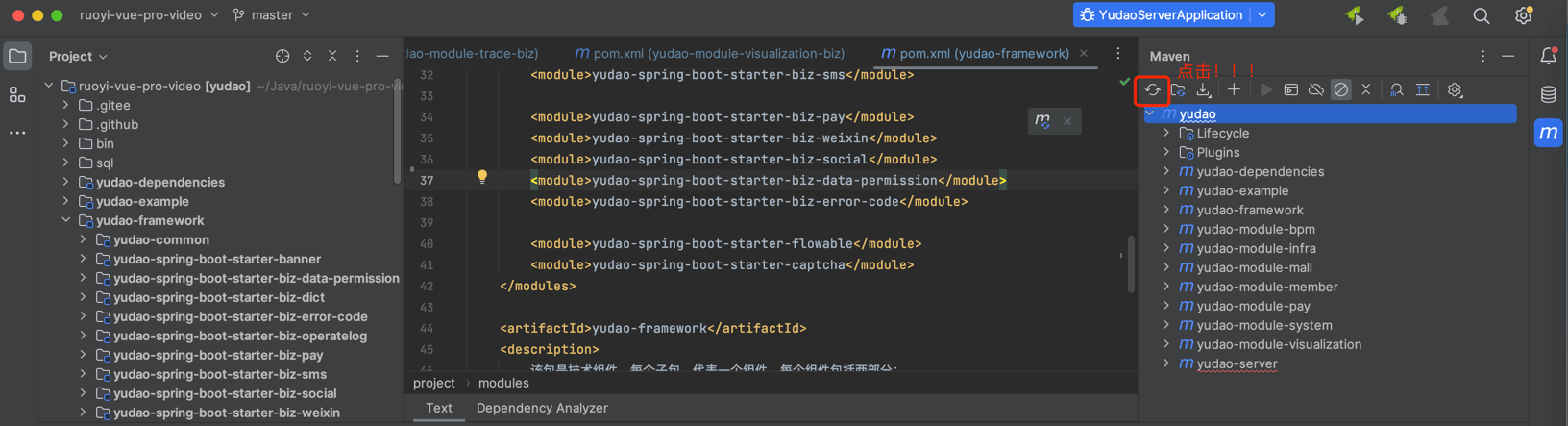Click Add Maven Project plus icon
The image size is (1568, 426).
[1234, 90]
